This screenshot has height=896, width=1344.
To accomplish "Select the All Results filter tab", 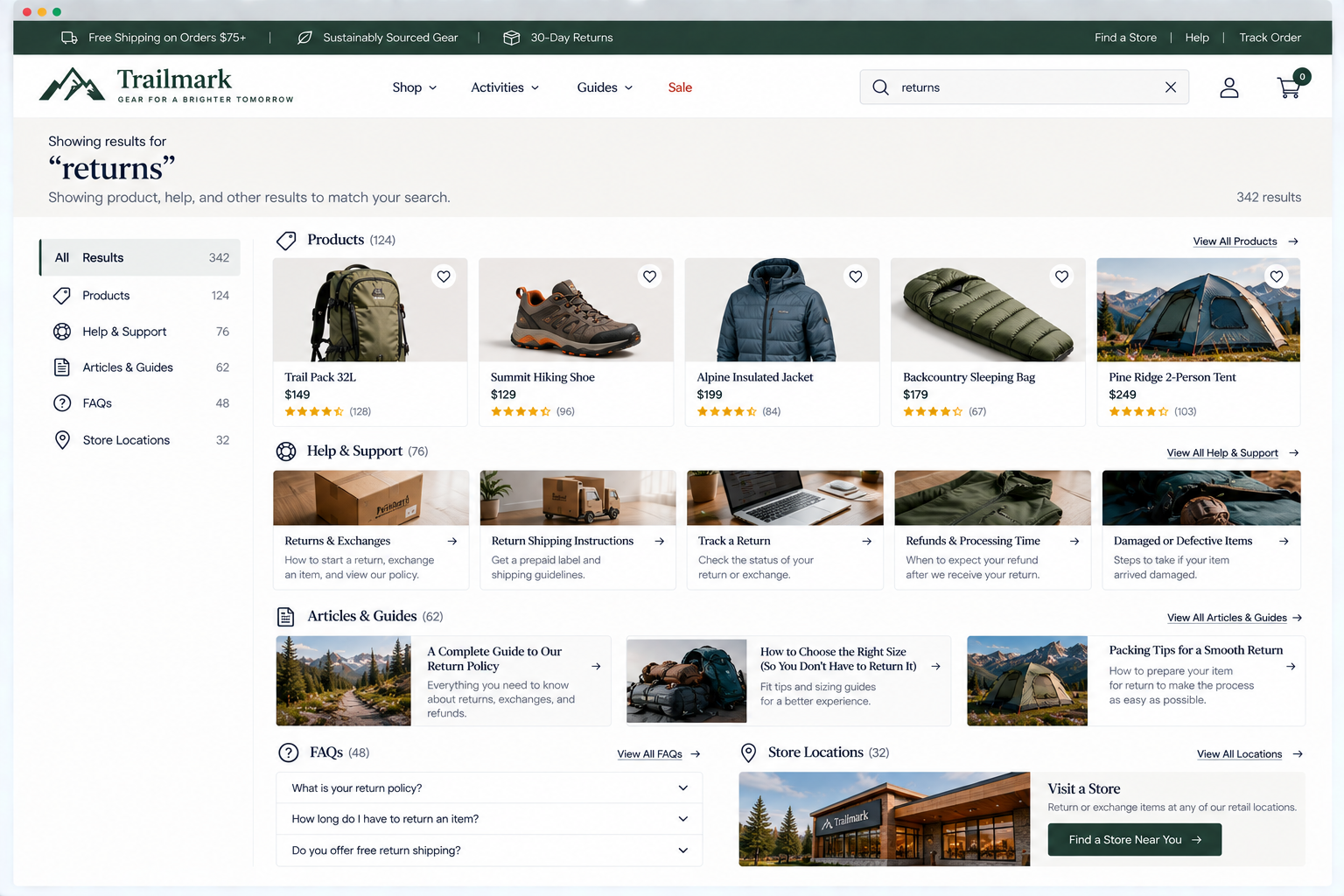I will coord(140,257).
